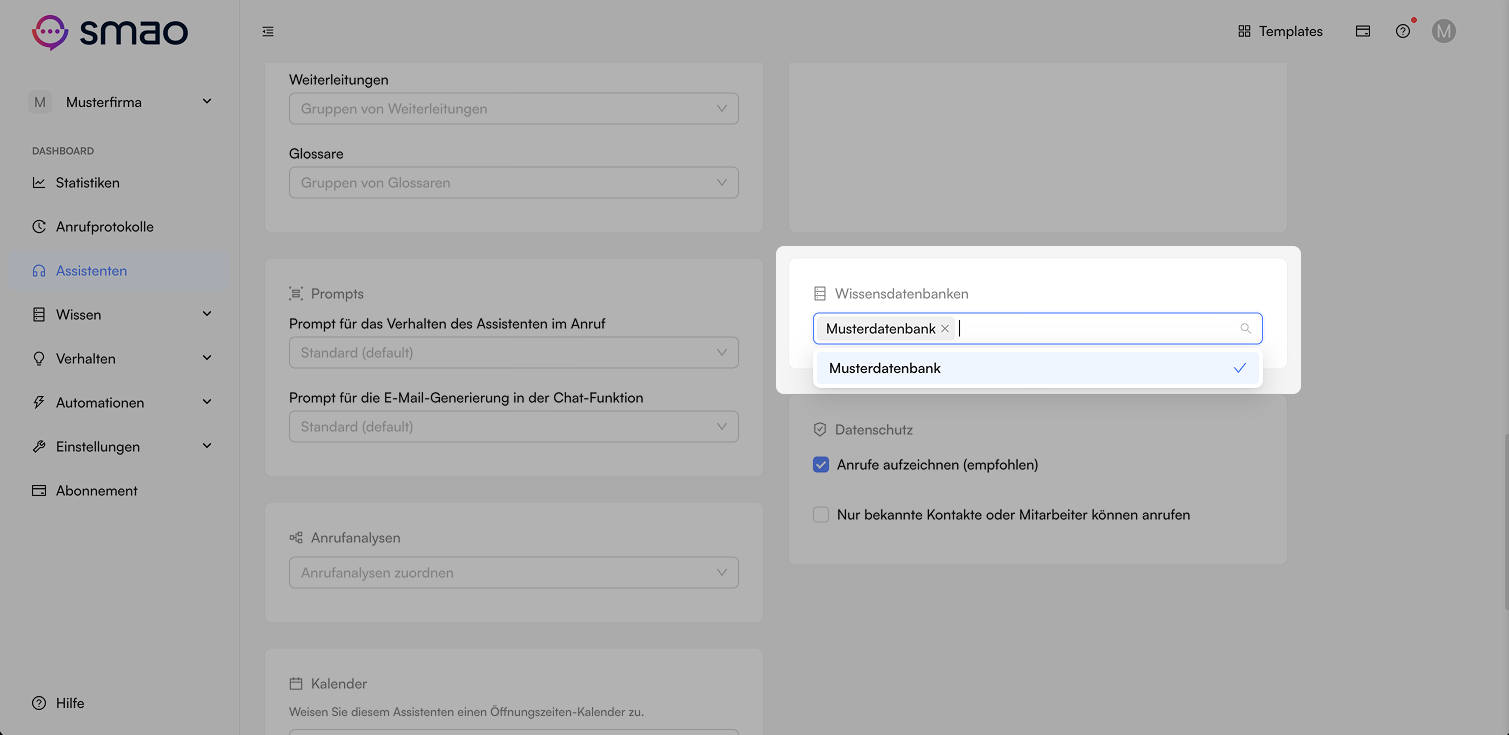Click the Templates grid icon
The width and height of the screenshot is (1509, 735).
point(1245,32)
